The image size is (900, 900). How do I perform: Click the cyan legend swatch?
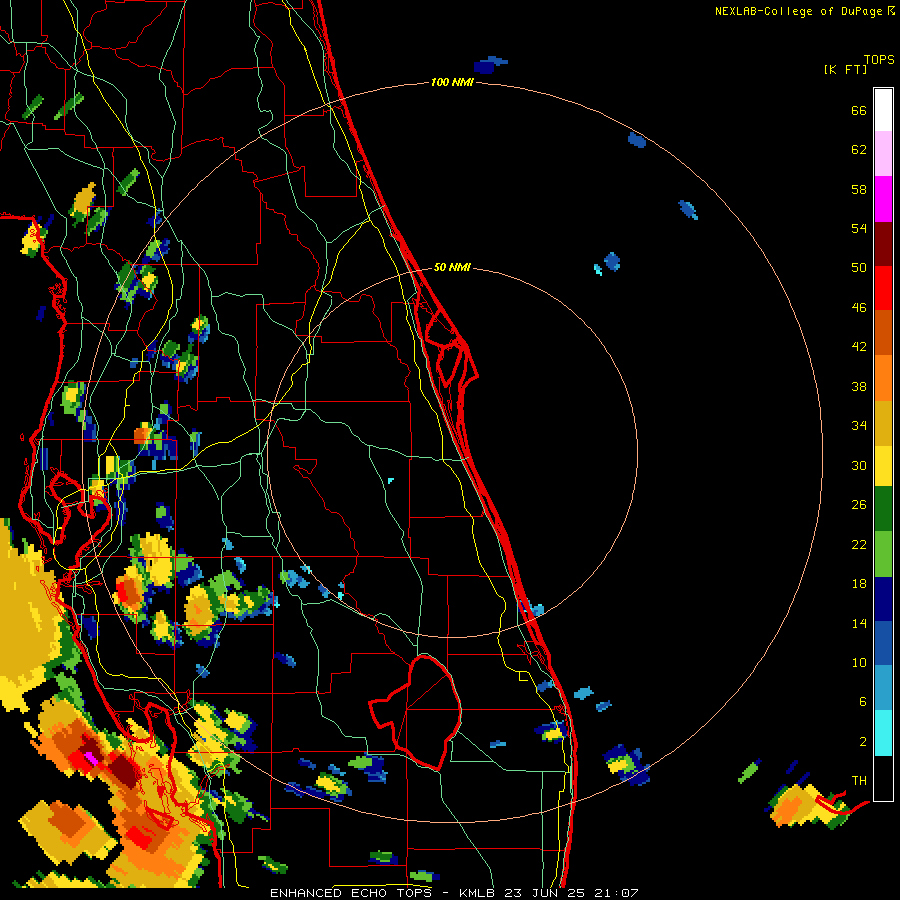883,733
